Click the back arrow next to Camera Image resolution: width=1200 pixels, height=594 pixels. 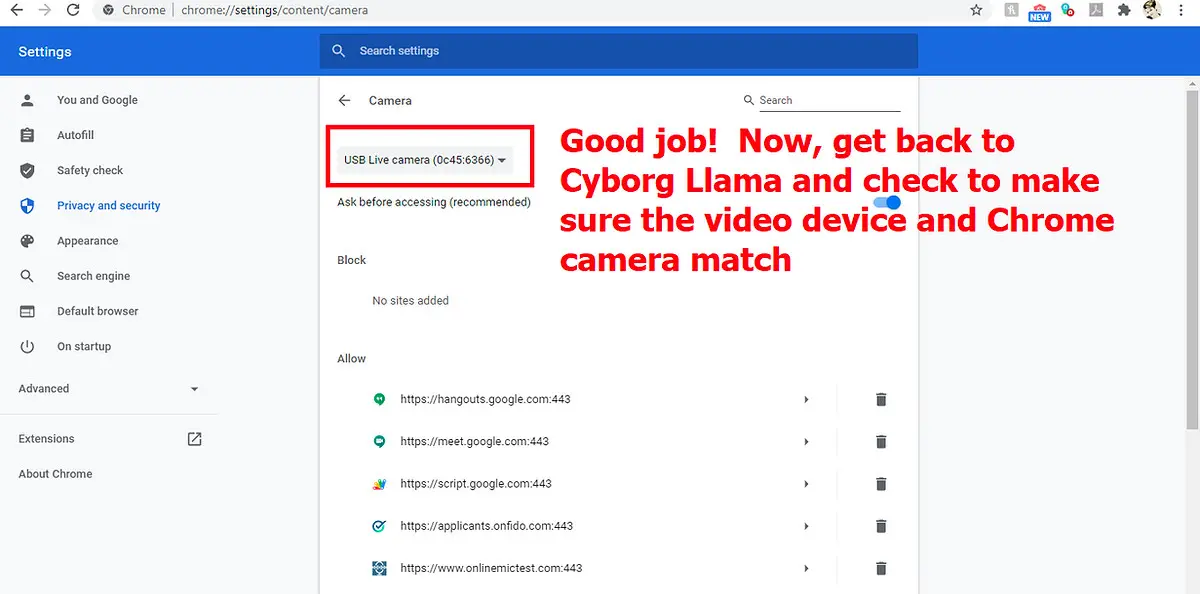click(x=344, y=100)
